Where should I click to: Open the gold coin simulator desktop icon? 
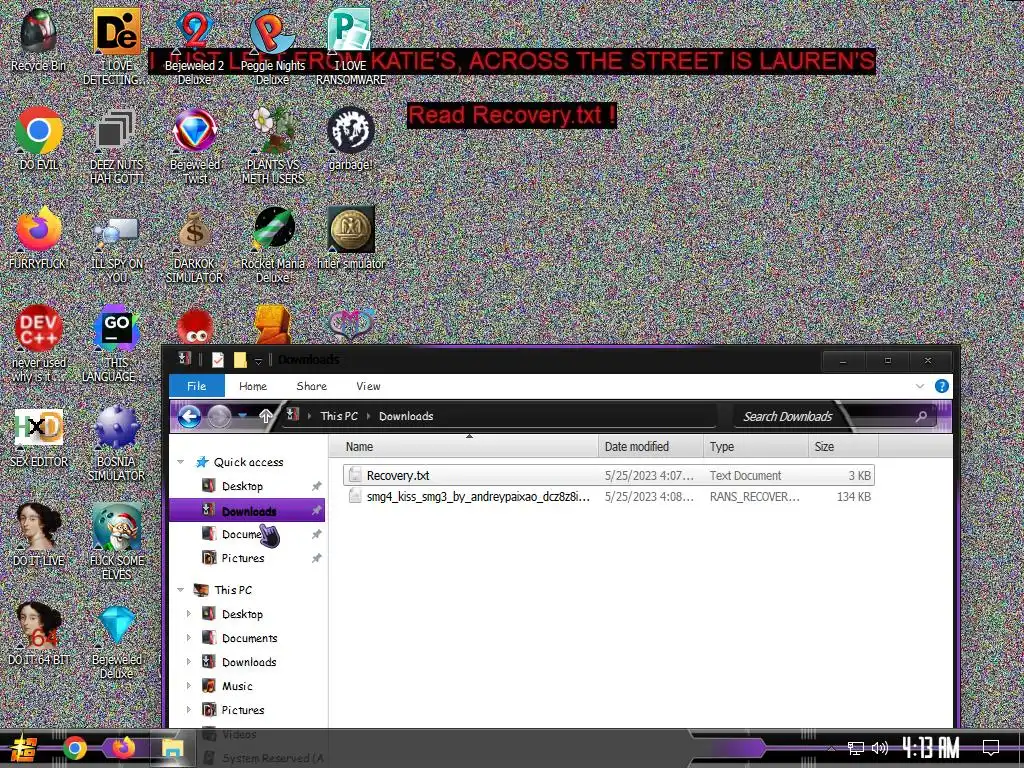351,238
